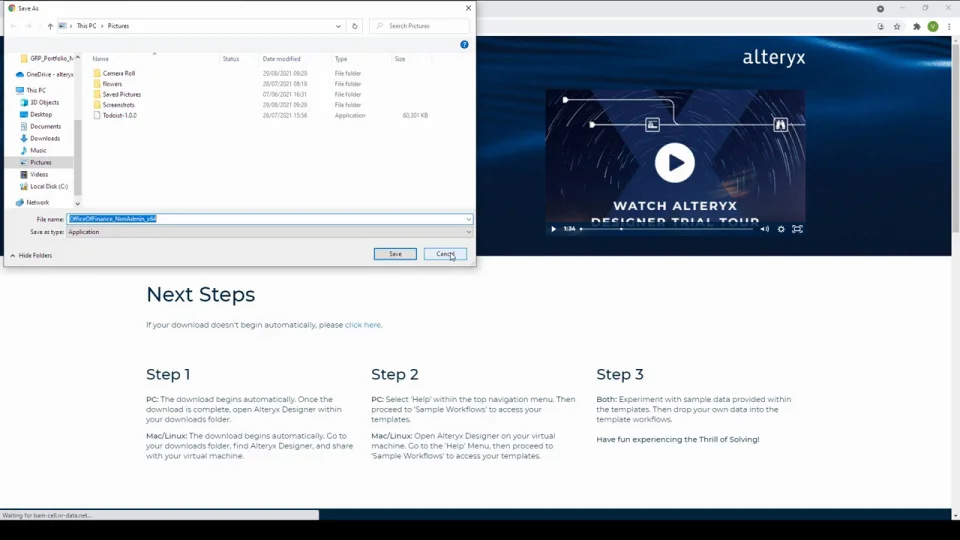Navigate to Documents in the sidebar
Viewport: 960px width, 540px height.
45,126
